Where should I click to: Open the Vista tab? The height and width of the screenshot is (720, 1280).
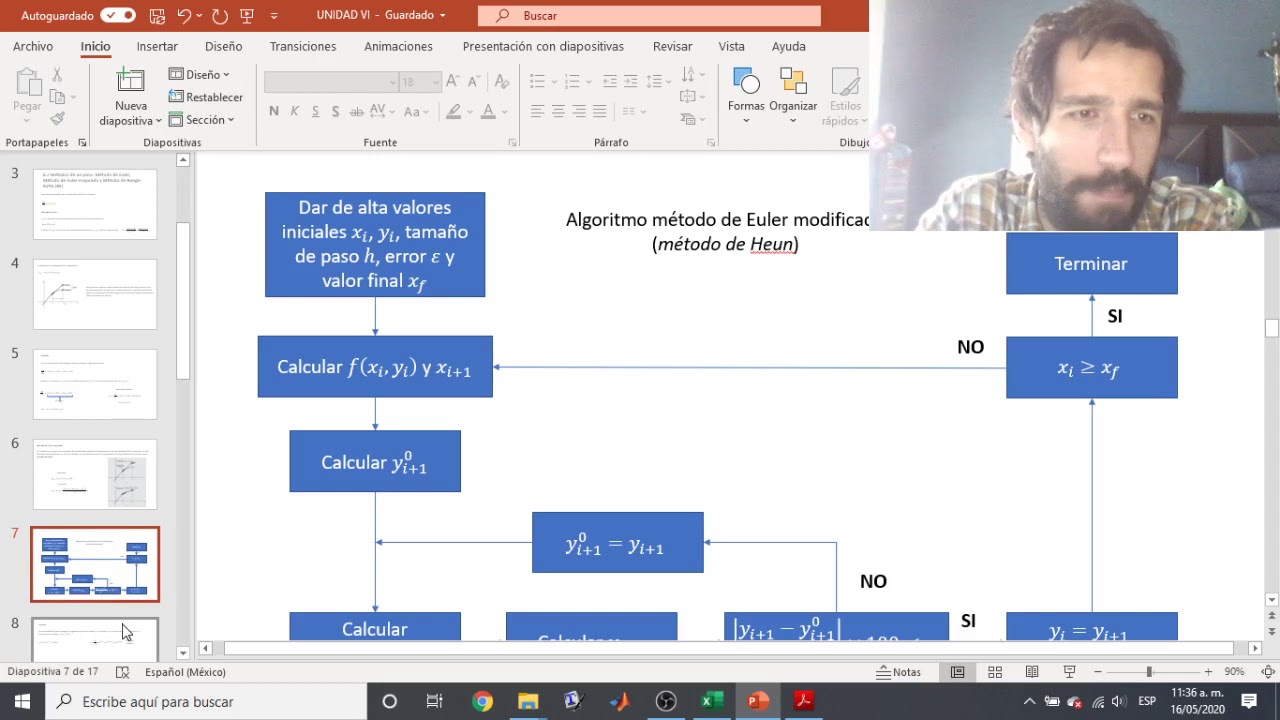731,46
